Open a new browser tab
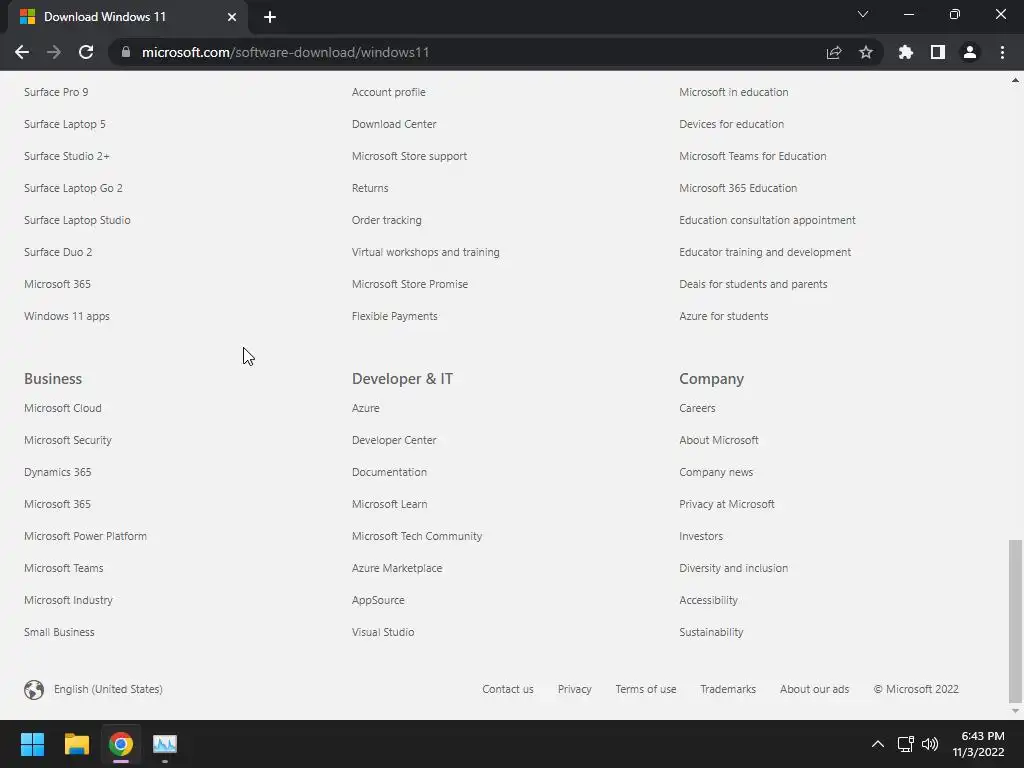Screen dimensions: 1024x768 pos(270,17)
